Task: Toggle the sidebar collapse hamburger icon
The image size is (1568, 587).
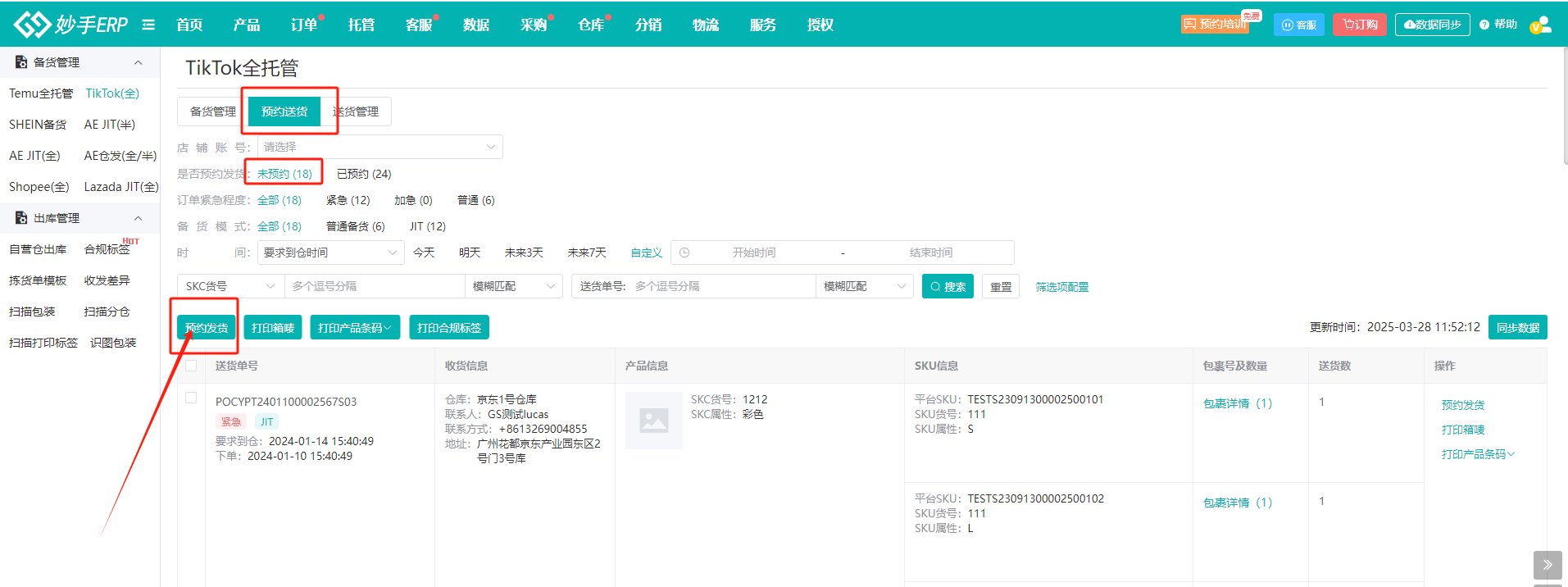Action: coord(148,25)
